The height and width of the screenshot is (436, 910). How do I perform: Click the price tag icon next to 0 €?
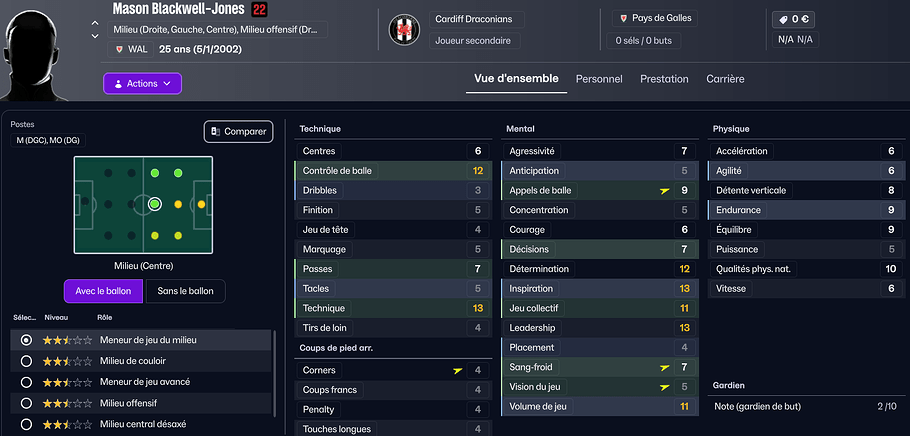click(x=782, y=18)
